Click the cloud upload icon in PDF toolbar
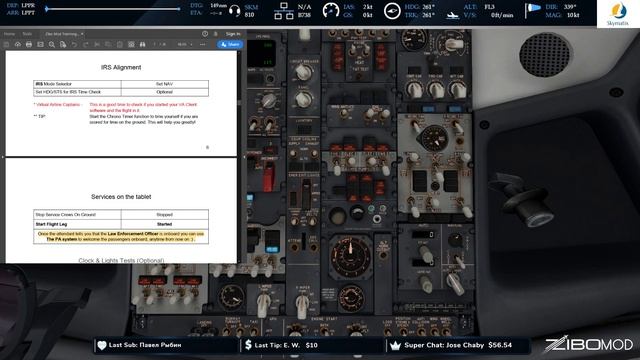 coord(18,44)
